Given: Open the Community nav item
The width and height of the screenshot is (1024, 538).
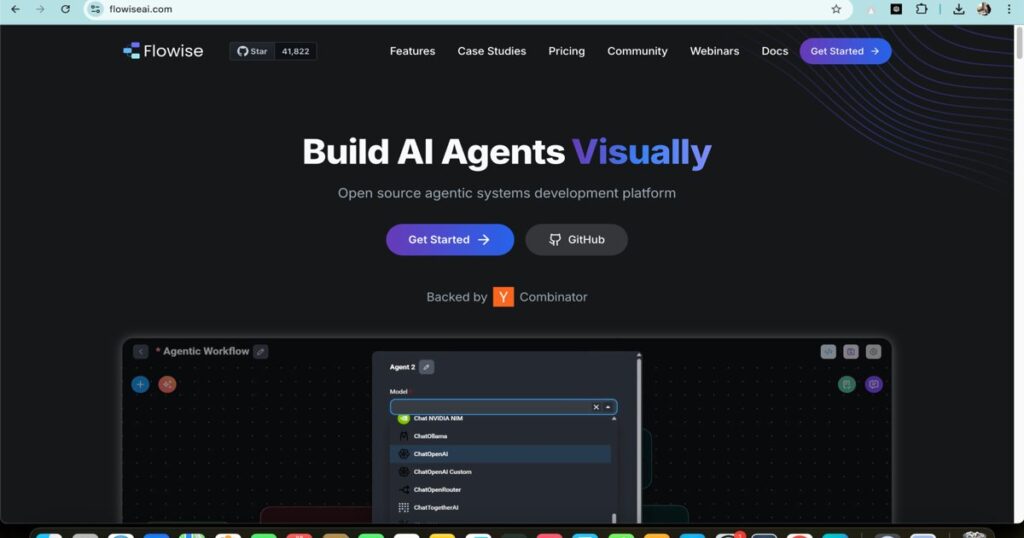Looking at the screenshot, I should click(x=637, y=51).
